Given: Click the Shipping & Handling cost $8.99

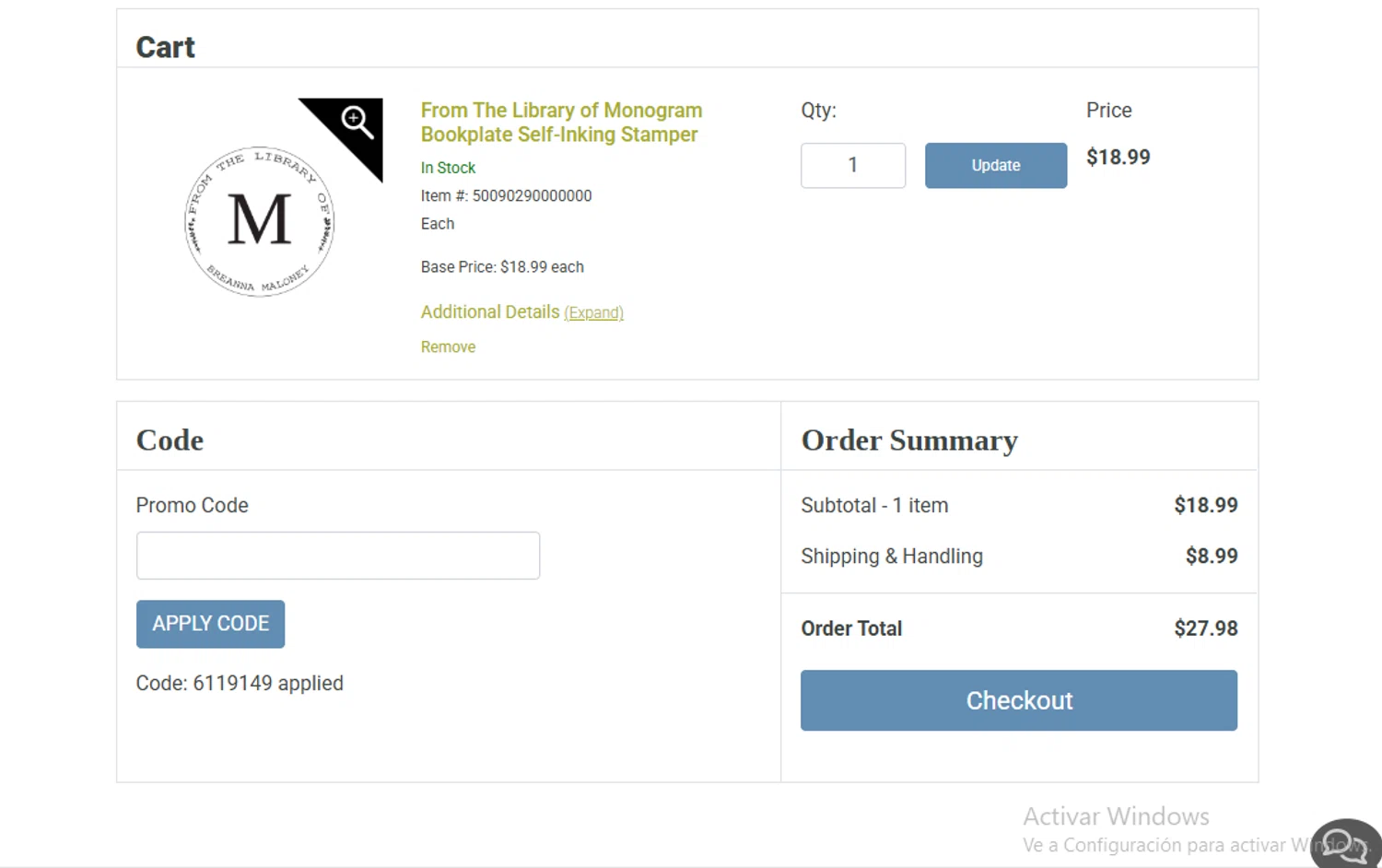Looking at the screenshot, I should [1211, 557].
